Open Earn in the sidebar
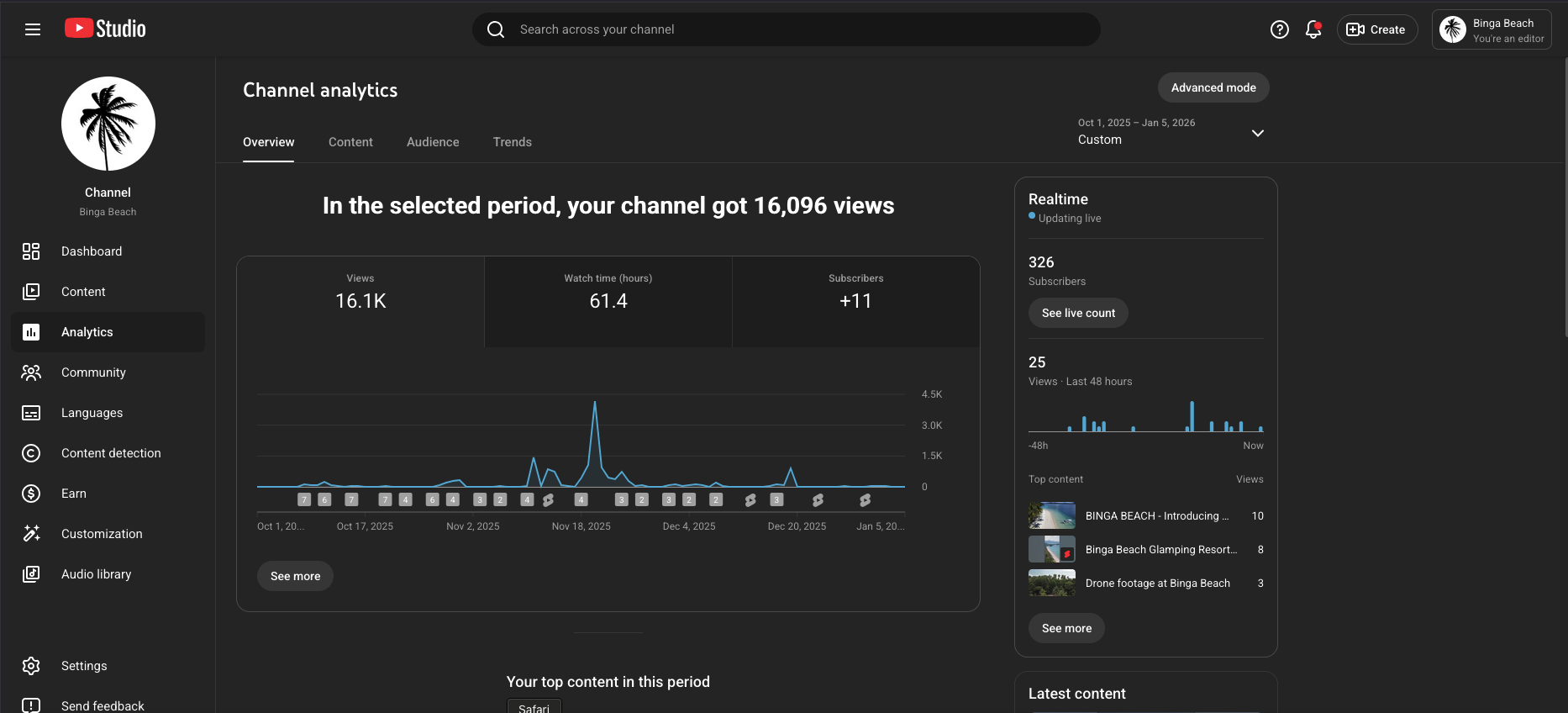Screen dimensions: 1568x713 108,494
